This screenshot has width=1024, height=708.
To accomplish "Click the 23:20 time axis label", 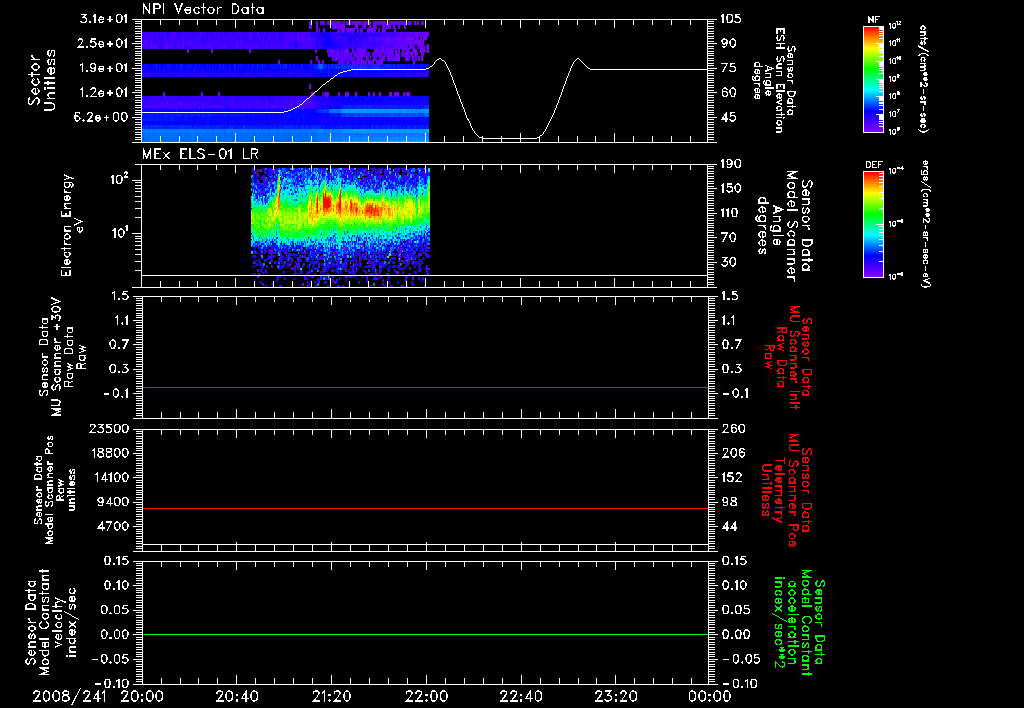I will pyautogui.click(x=616, y=697).
